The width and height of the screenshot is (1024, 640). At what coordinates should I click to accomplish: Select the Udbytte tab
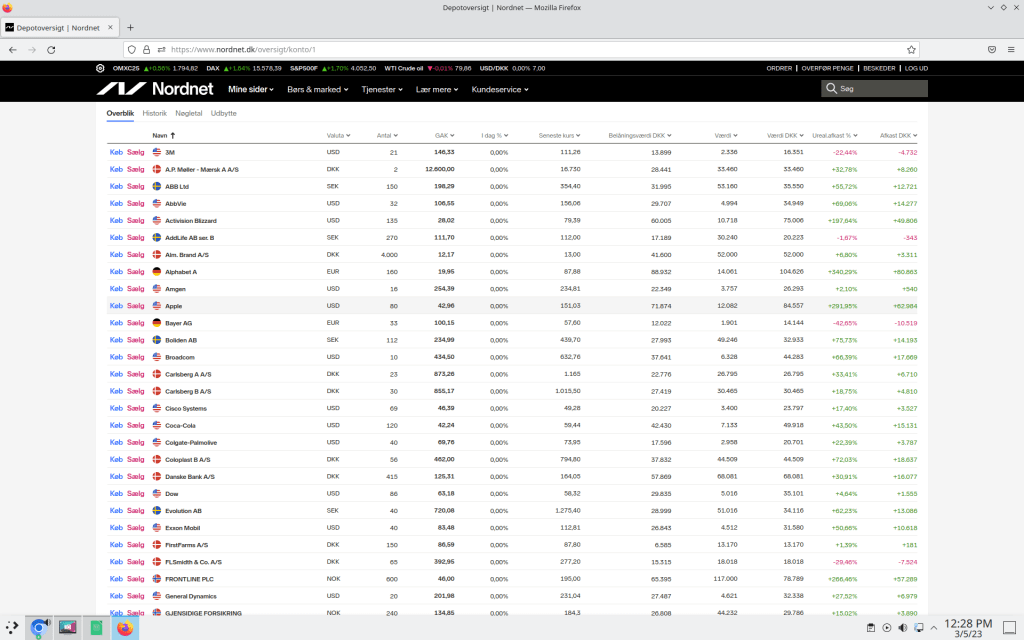(x=224, y=113)
